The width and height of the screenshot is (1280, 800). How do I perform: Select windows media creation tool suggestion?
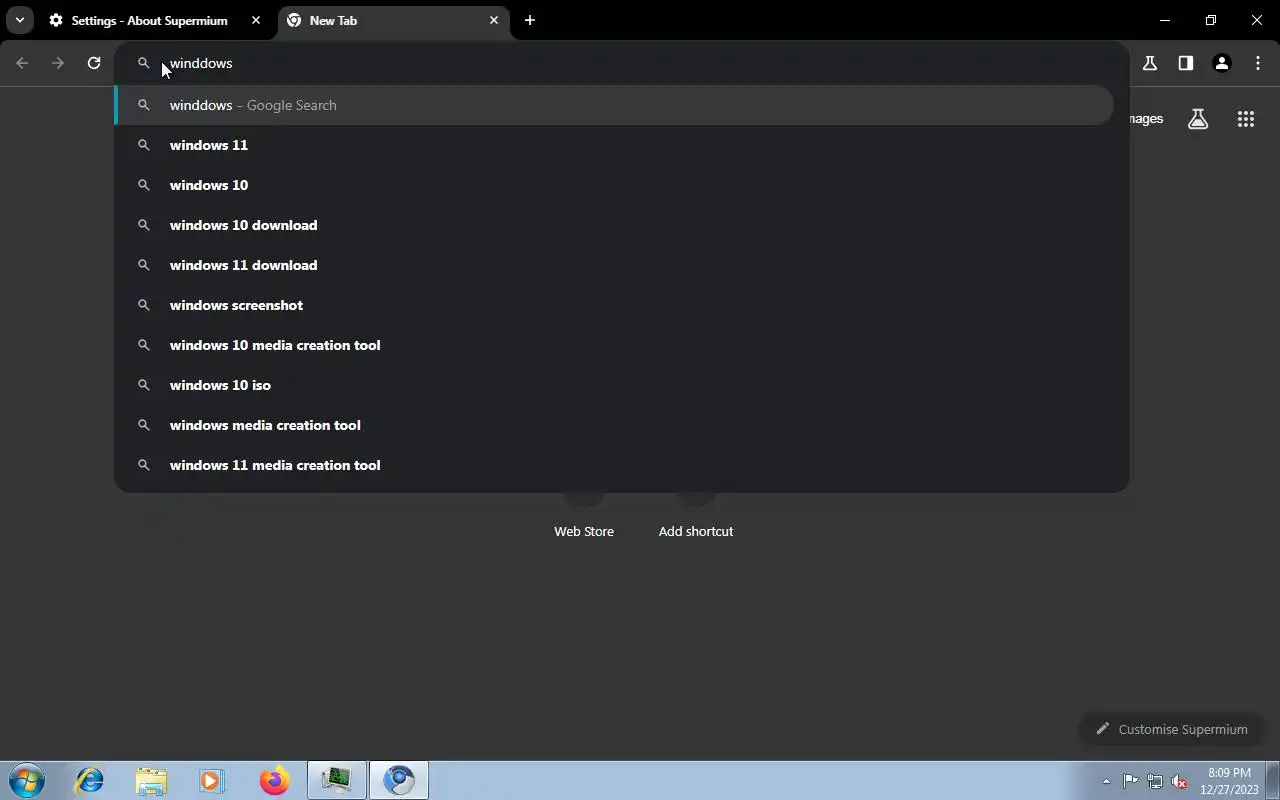tap(614, 425)
